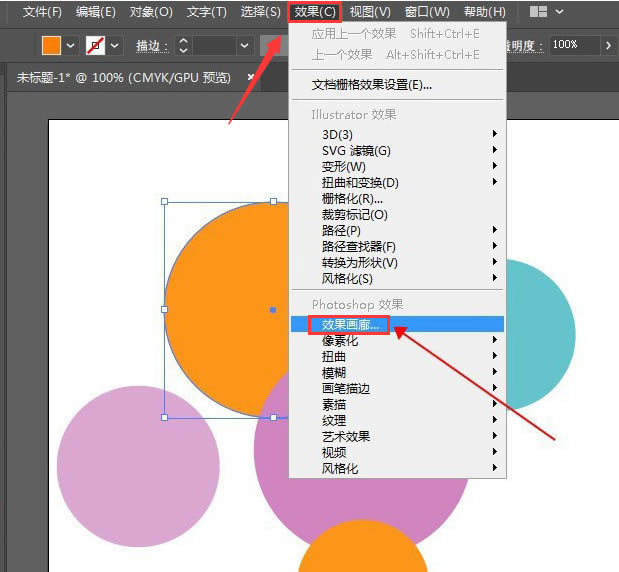
Task: Open the 文件(F) menu
Action: pyautogui.click(x=42, y=12)
